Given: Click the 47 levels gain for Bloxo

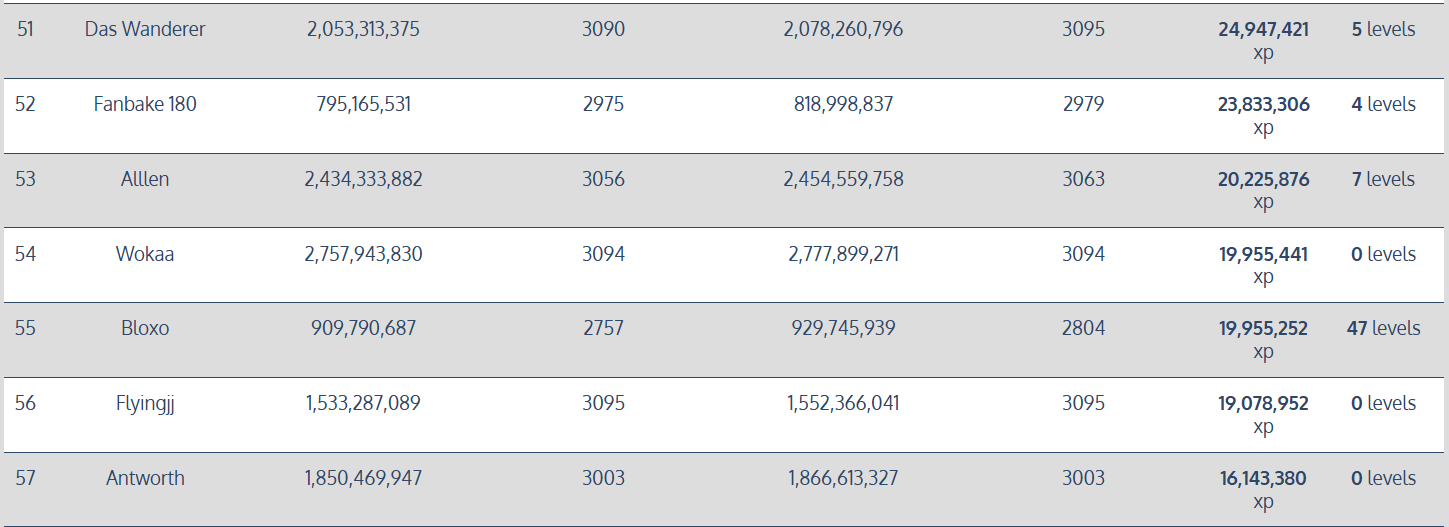Looking at the screenshot, I should click(x=1383, y=328).
